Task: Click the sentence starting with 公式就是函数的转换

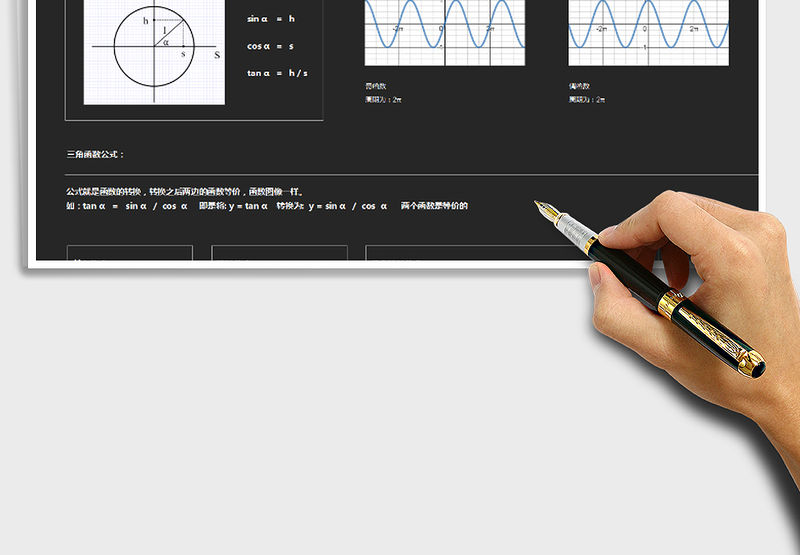Action: (x=185, y=192)
